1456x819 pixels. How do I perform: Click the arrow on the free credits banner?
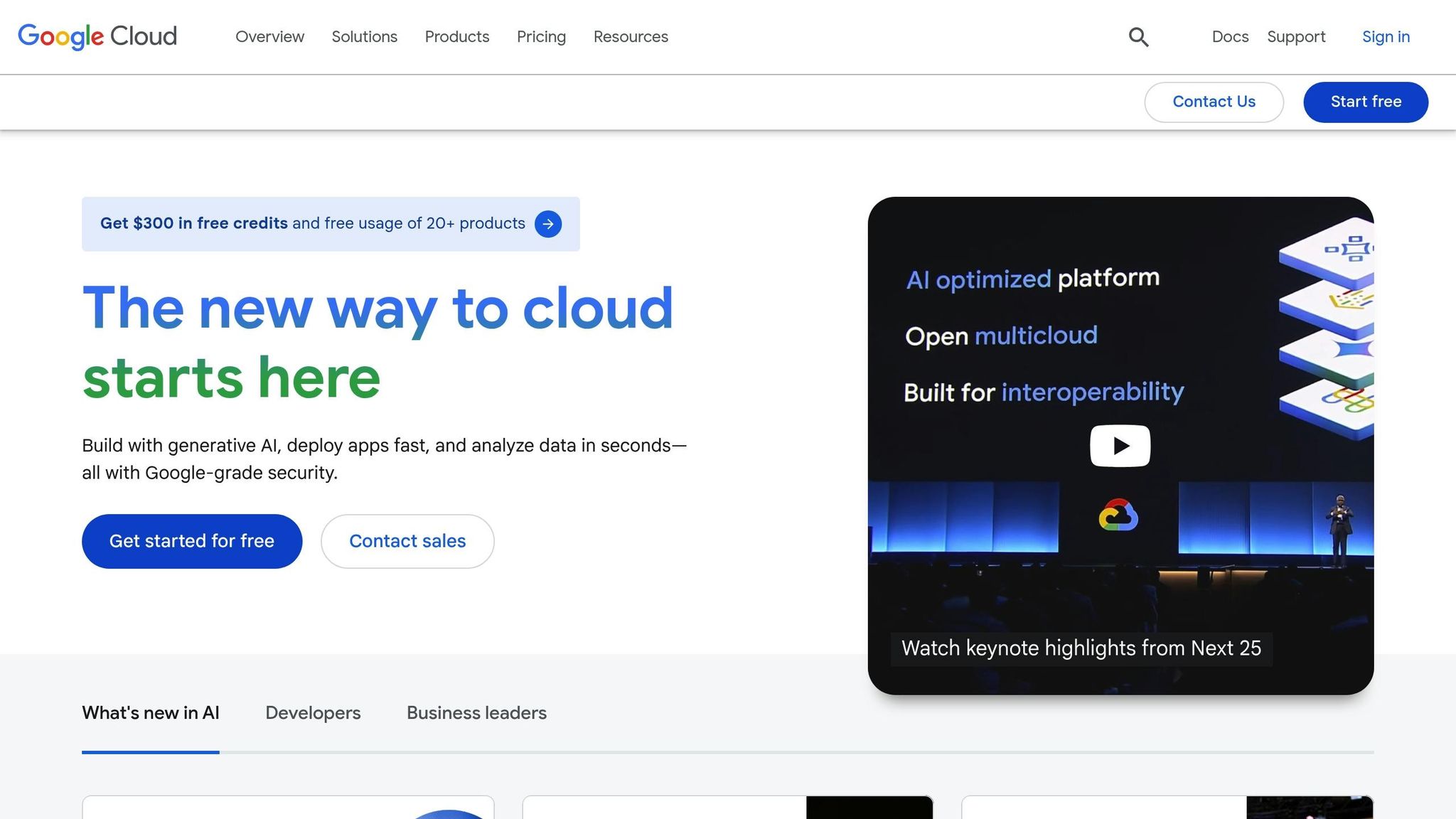tap(548, 223)
